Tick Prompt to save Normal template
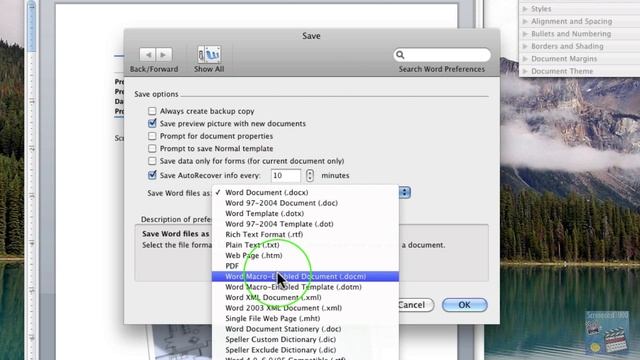This screenshot has height=360, width=640. [152, 149]
